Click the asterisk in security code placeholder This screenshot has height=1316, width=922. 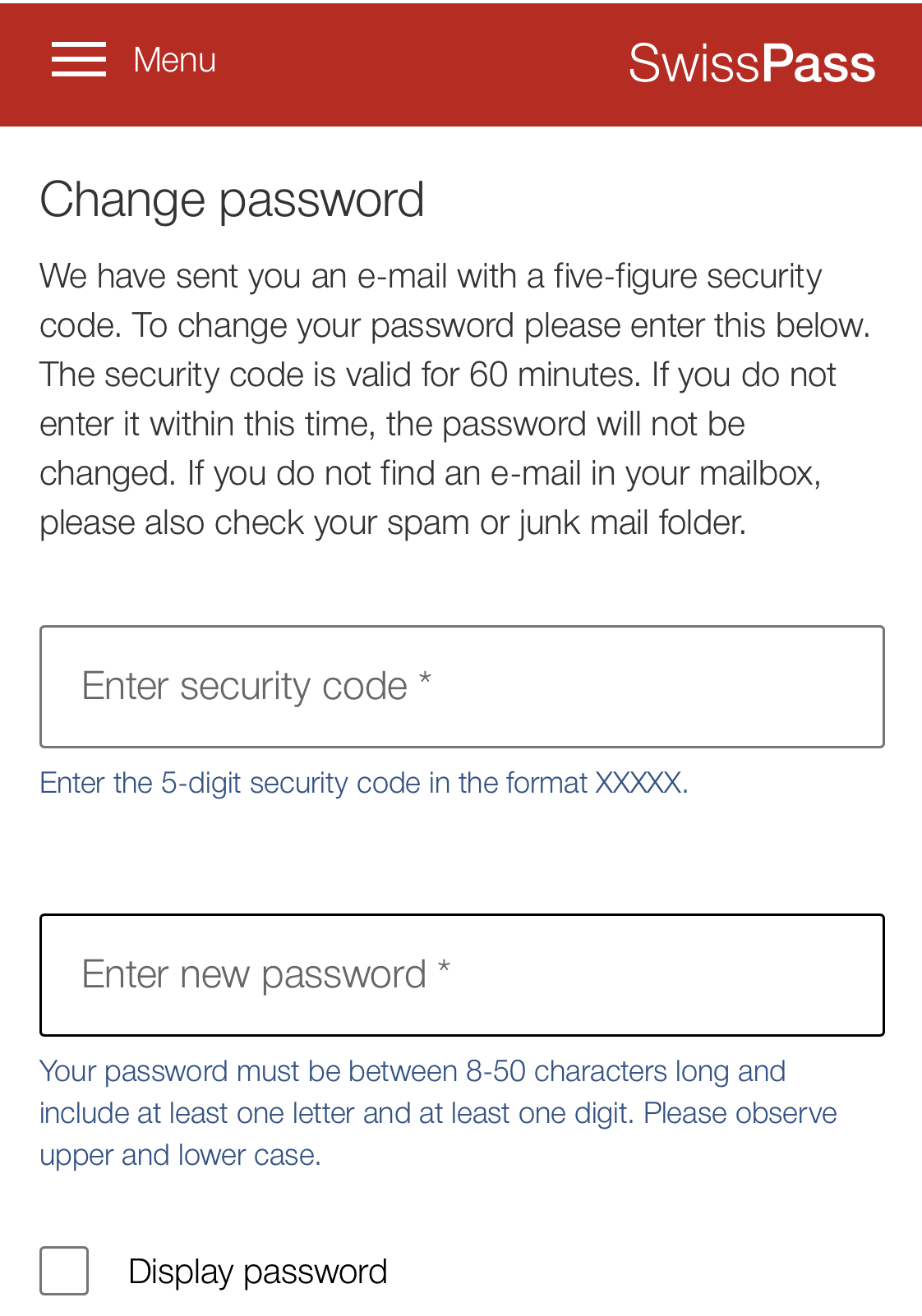pos(425,680)
